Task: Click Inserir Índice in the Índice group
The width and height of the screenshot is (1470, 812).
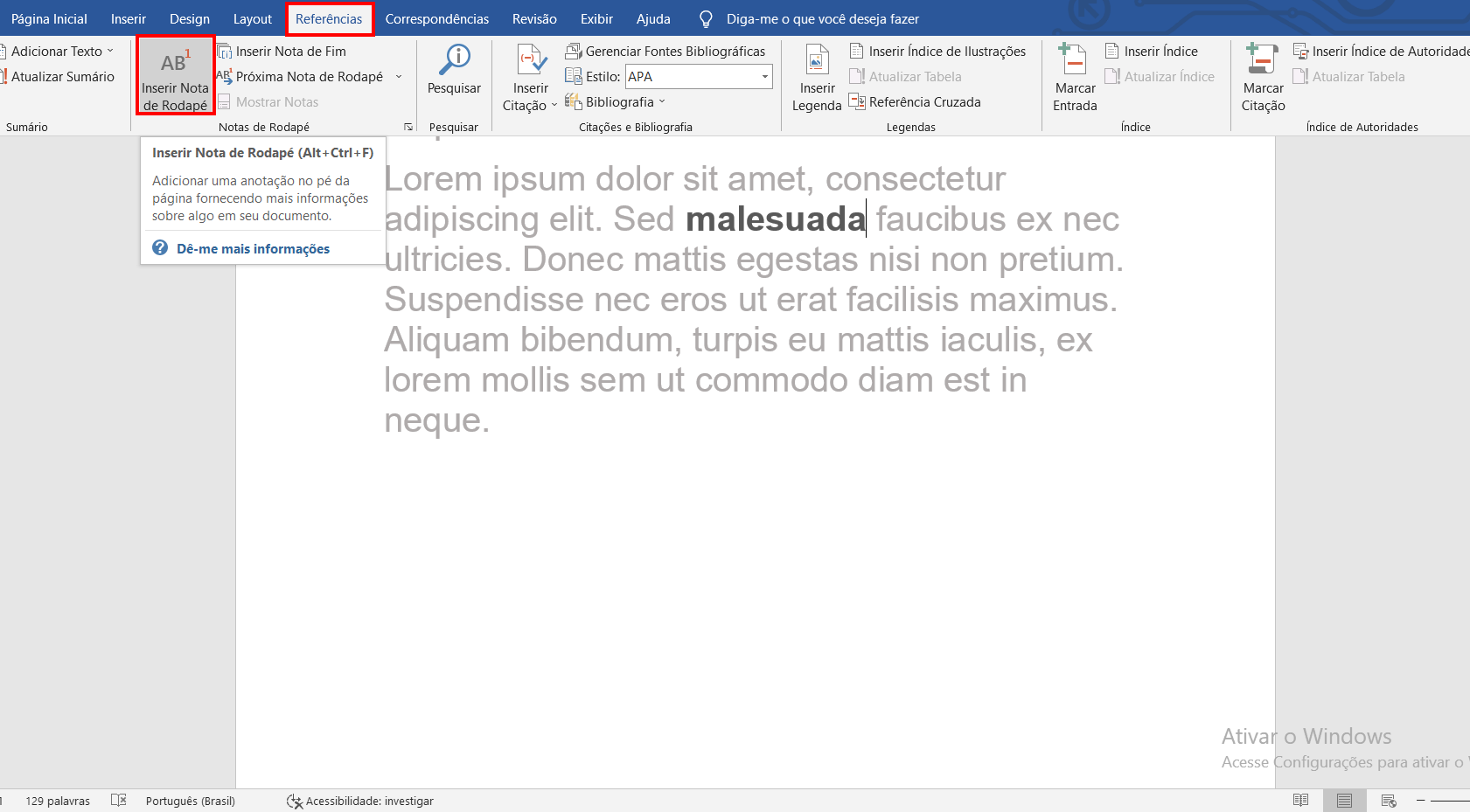Action: (1151, 52)
